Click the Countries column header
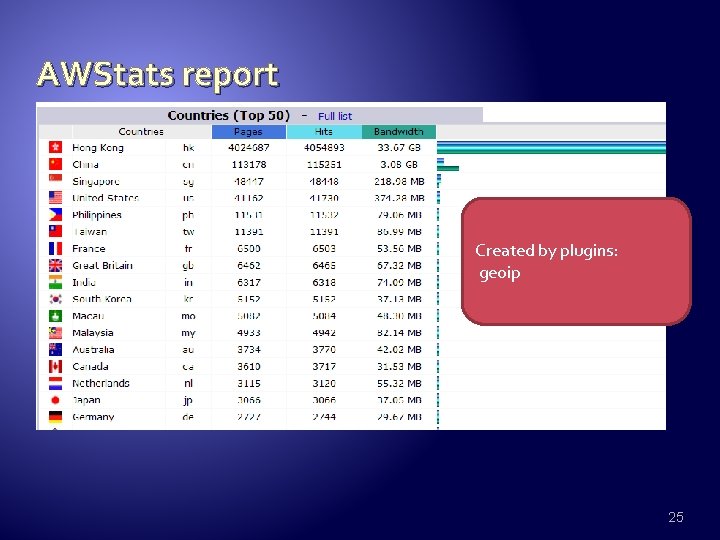 tap(141, 132)
